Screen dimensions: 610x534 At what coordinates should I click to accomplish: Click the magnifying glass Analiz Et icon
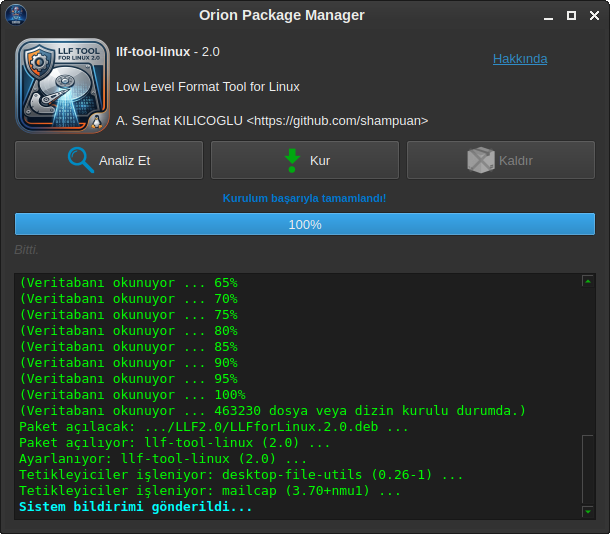coord(80,160)
